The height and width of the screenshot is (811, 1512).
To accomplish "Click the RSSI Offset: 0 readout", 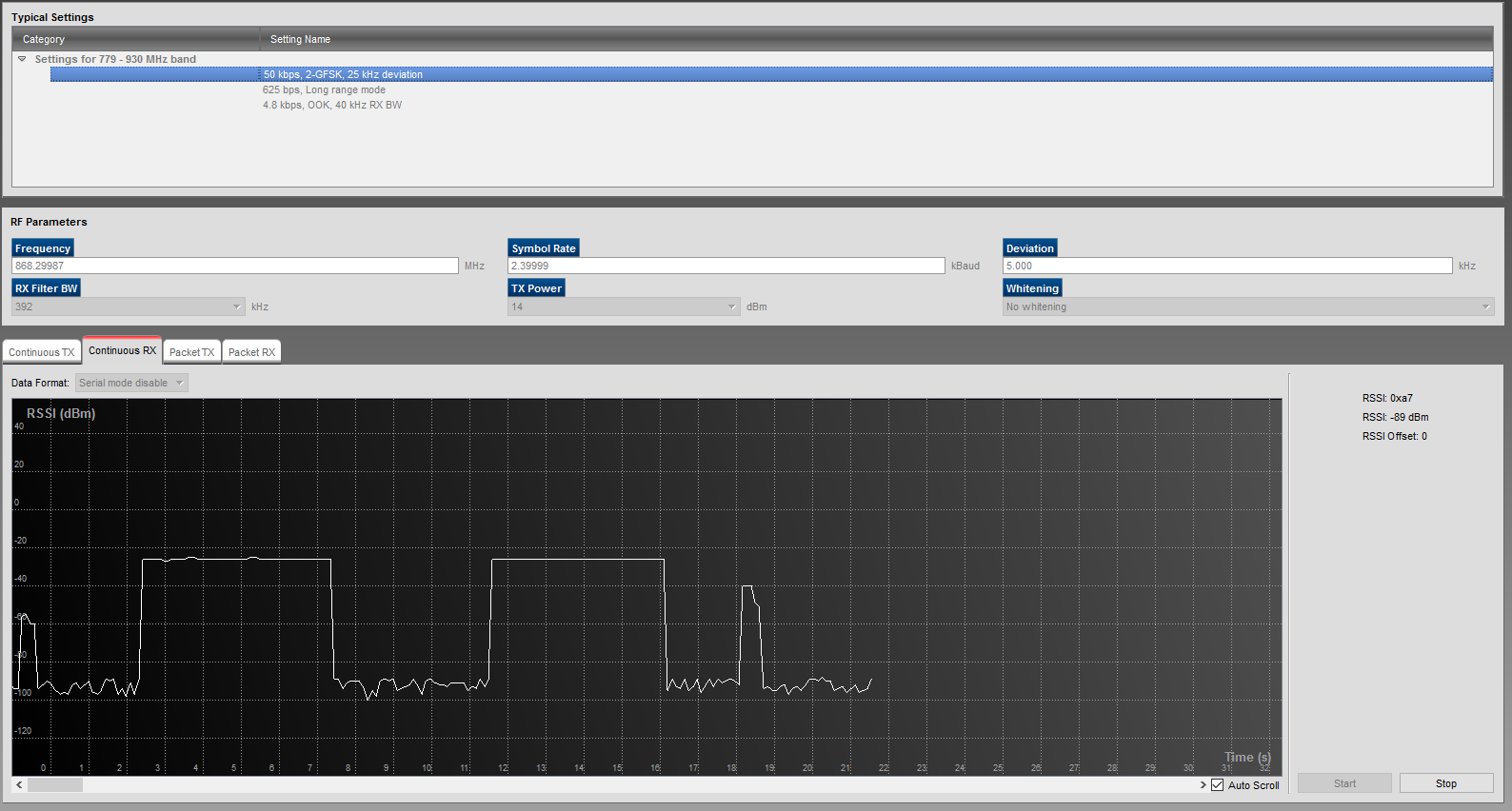I will point(1394,436).
